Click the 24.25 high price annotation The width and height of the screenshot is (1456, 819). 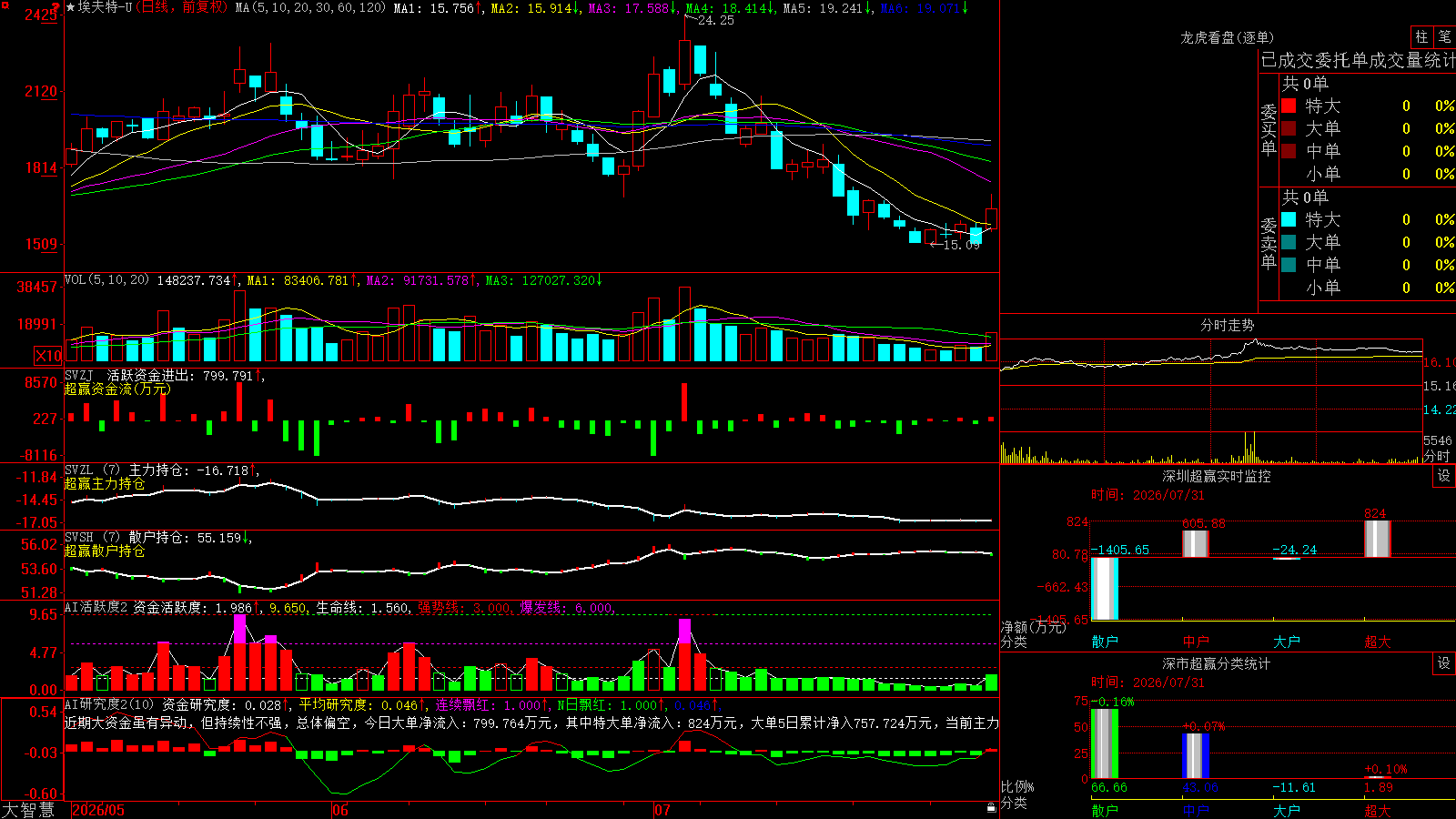[x=715, y=20]
